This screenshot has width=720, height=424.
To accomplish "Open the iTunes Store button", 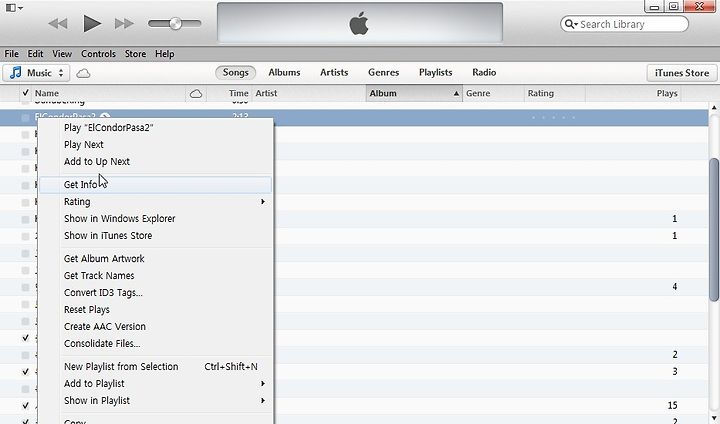I will click(x=681, y=73).
